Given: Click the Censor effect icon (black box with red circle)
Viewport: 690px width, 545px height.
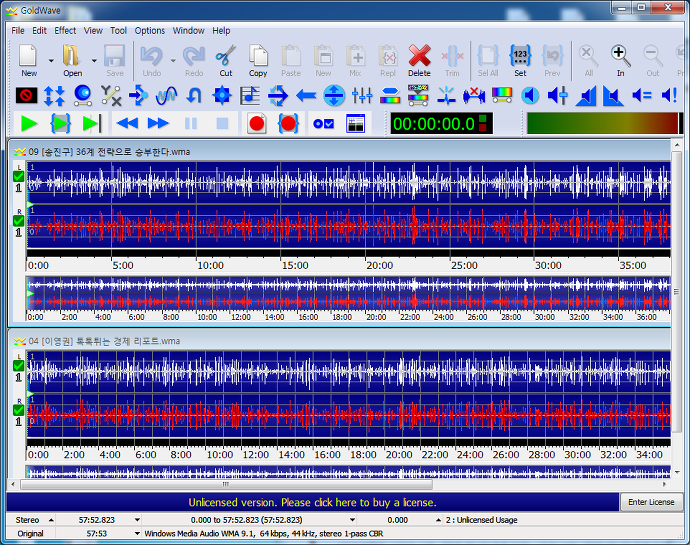Looking at the screenshot, I should (x=26, y=95).
